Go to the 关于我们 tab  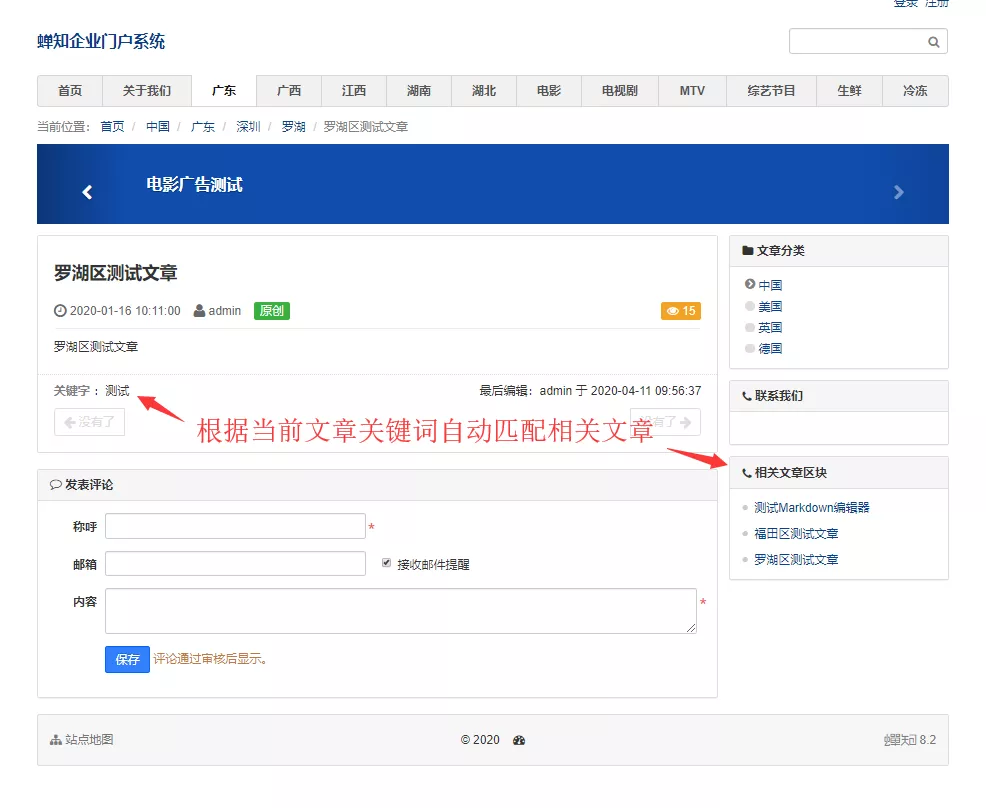(x=147, y=91)
